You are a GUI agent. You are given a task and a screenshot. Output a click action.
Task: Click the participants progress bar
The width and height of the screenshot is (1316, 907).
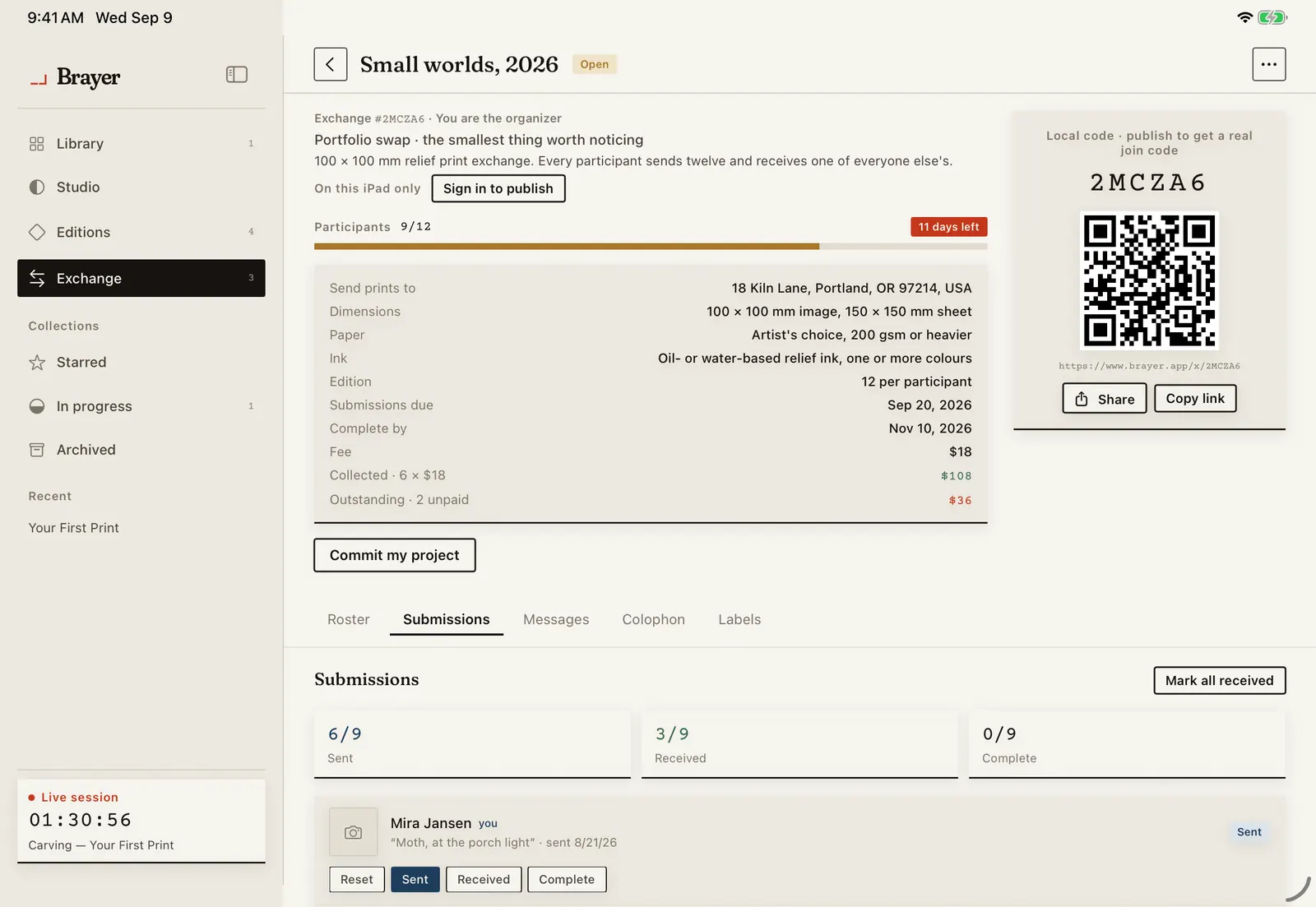(651, 246)
